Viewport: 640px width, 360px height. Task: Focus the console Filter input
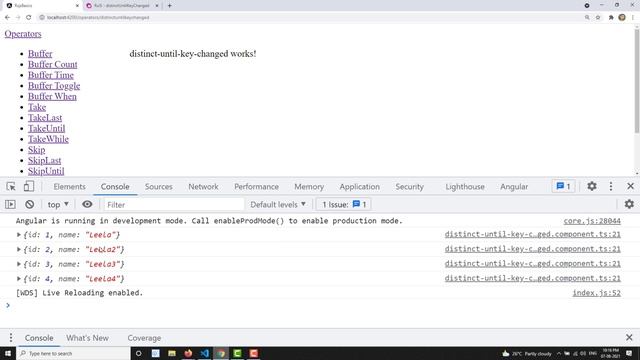[174, 204]
